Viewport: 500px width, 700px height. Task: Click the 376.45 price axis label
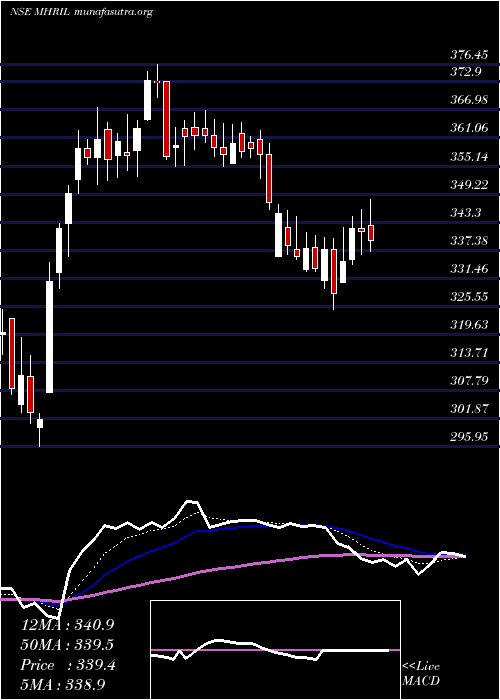tap(469, 55)
